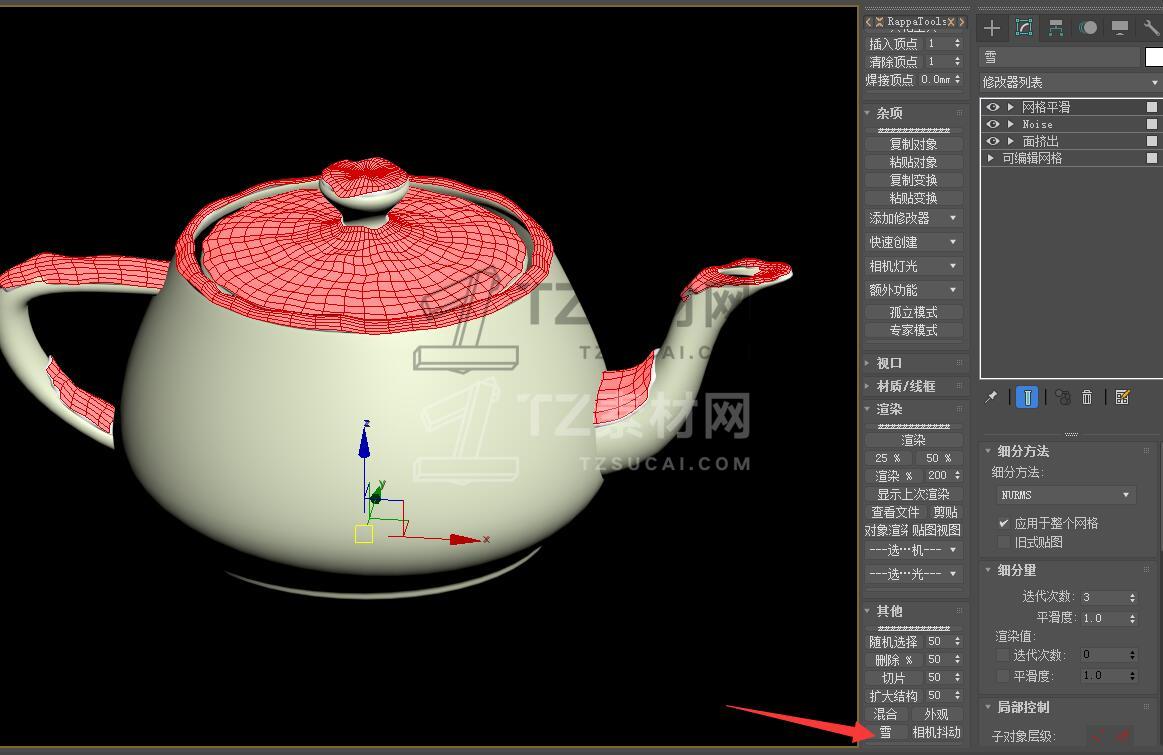The height and width of the screenshot is (755, 1163).
Task: Enable render 迭代次数 checkbox
Action: pyautogui.click(x=1003, y=655)
